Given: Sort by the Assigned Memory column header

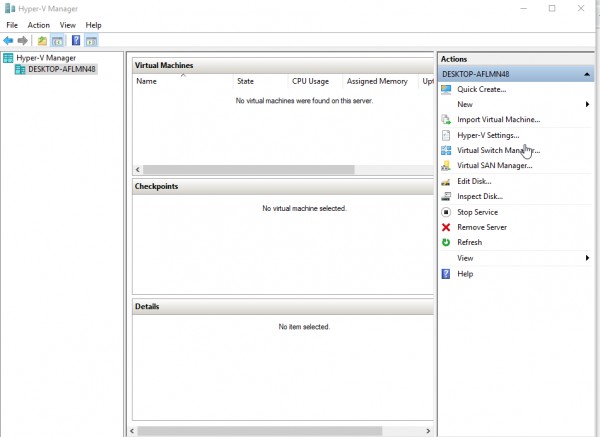Looking at the screenshot, I should [380, 81].
